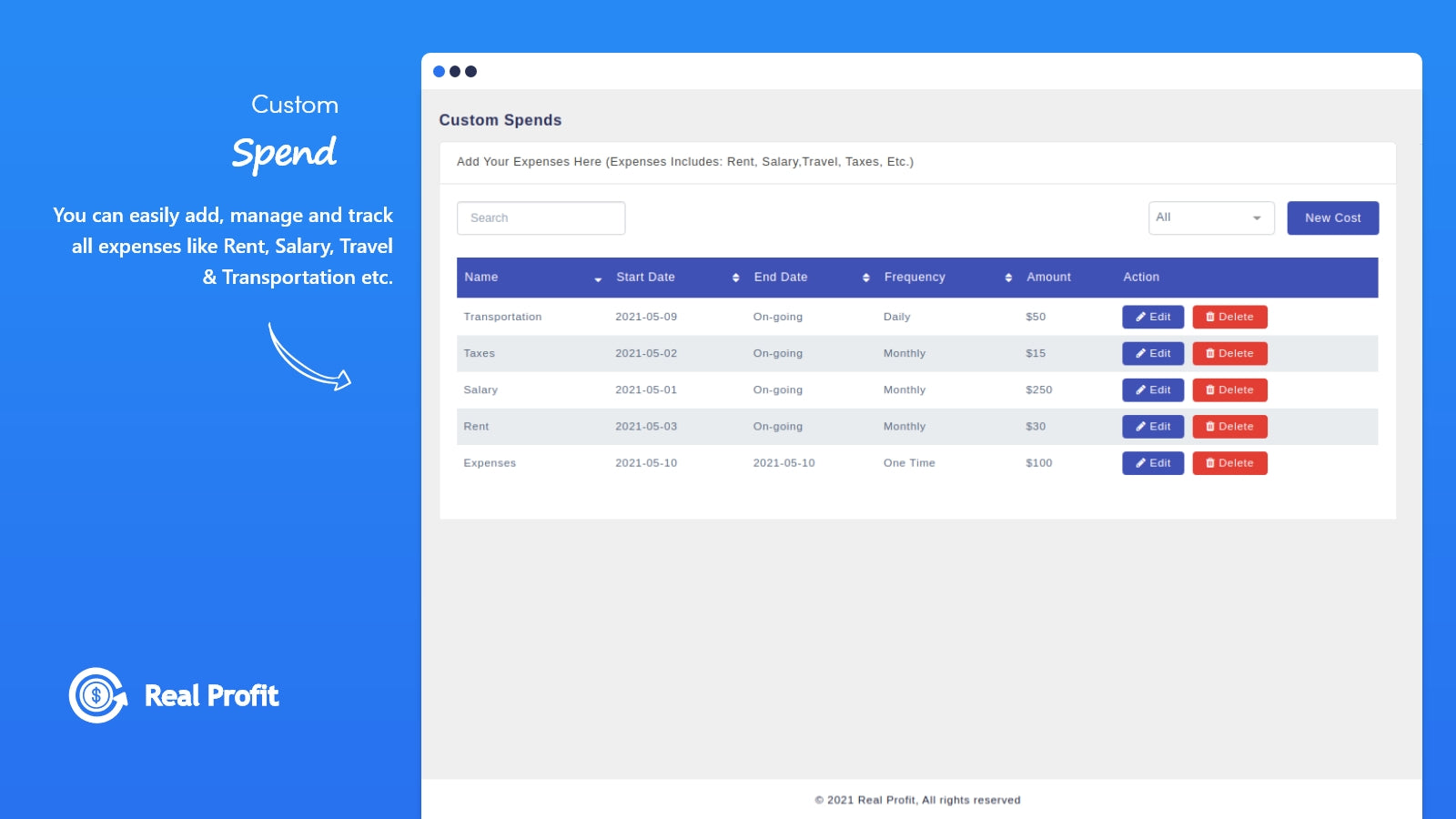
Task: Click sort arrows icon beside Start Date
Action: [x=735, y=278]
